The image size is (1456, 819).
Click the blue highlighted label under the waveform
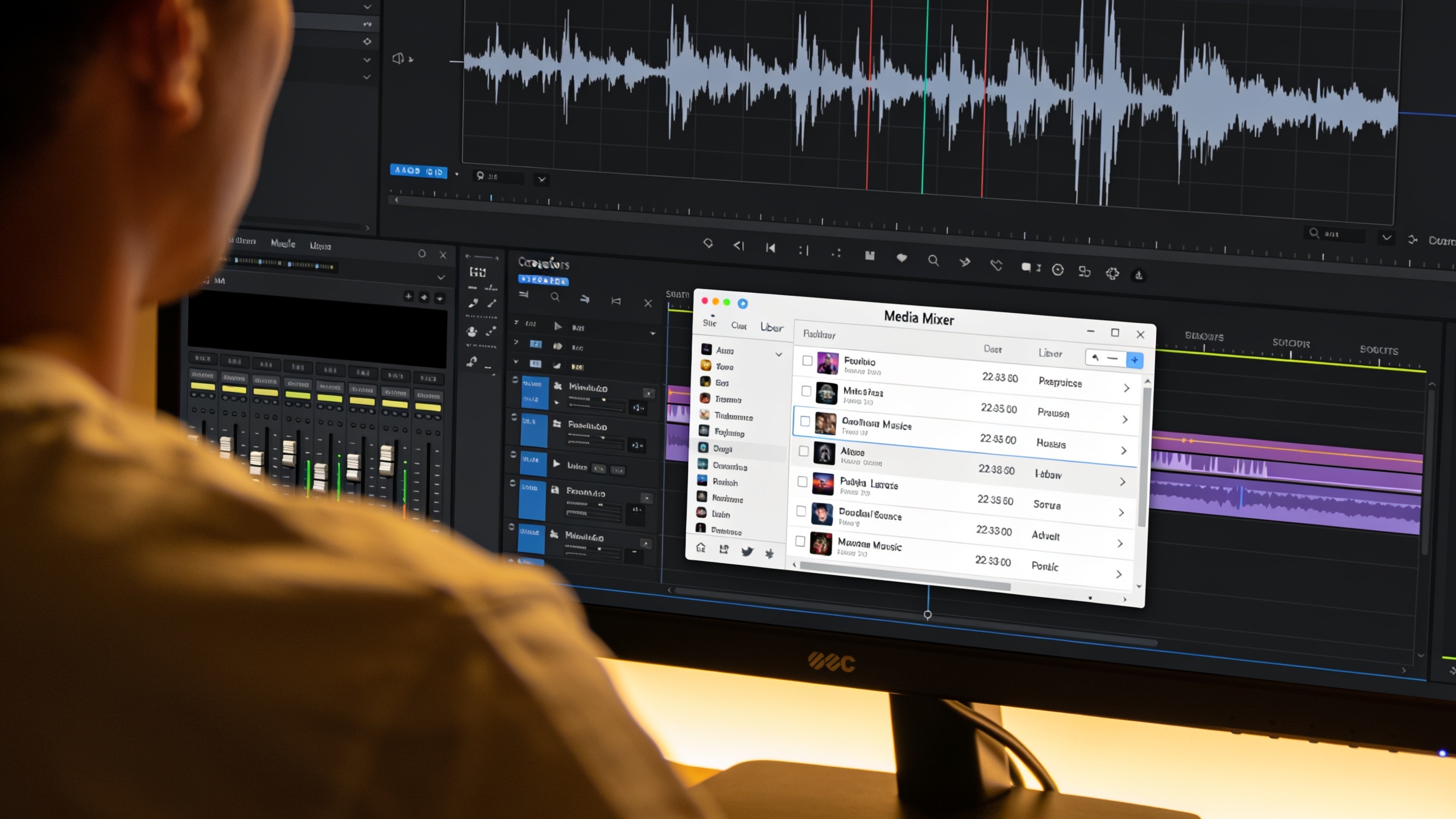point(419,171)
